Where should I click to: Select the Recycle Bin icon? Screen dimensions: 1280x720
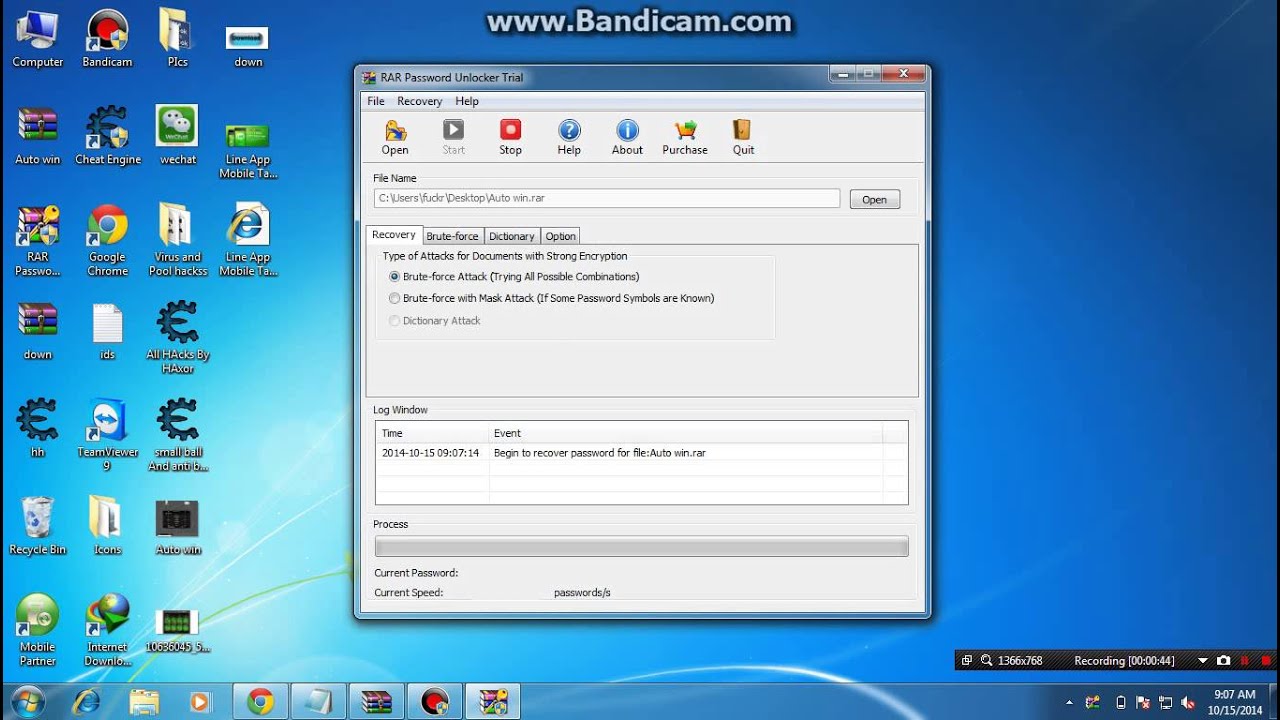pyautogui.click(x=38, y=526)
